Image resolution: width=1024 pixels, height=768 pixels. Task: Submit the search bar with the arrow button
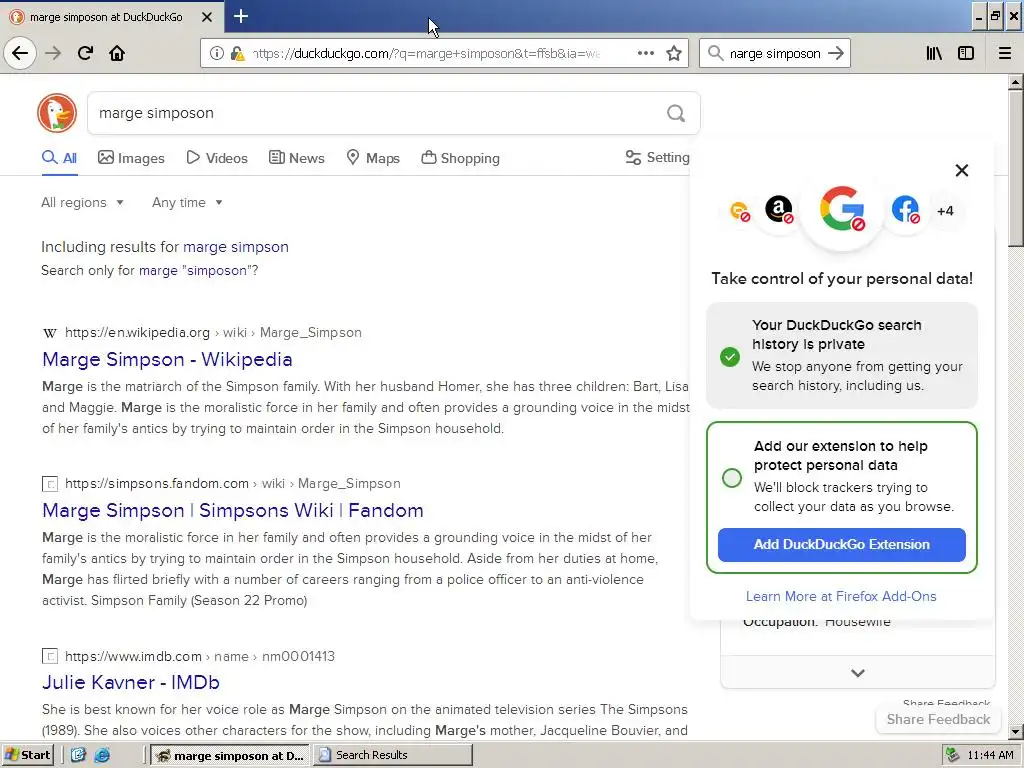[836, 53]
